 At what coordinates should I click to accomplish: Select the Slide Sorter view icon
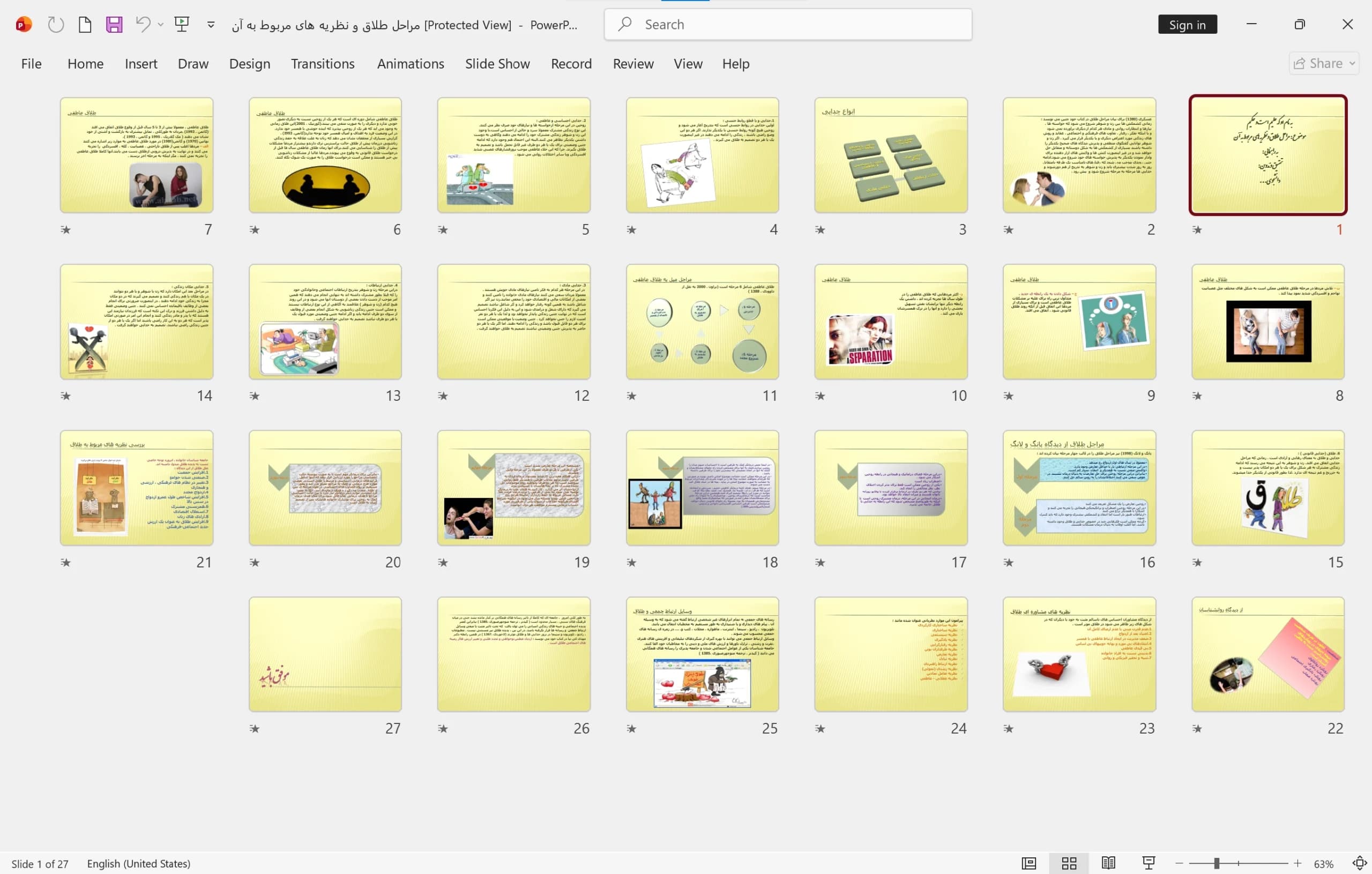click(1069, 863)
